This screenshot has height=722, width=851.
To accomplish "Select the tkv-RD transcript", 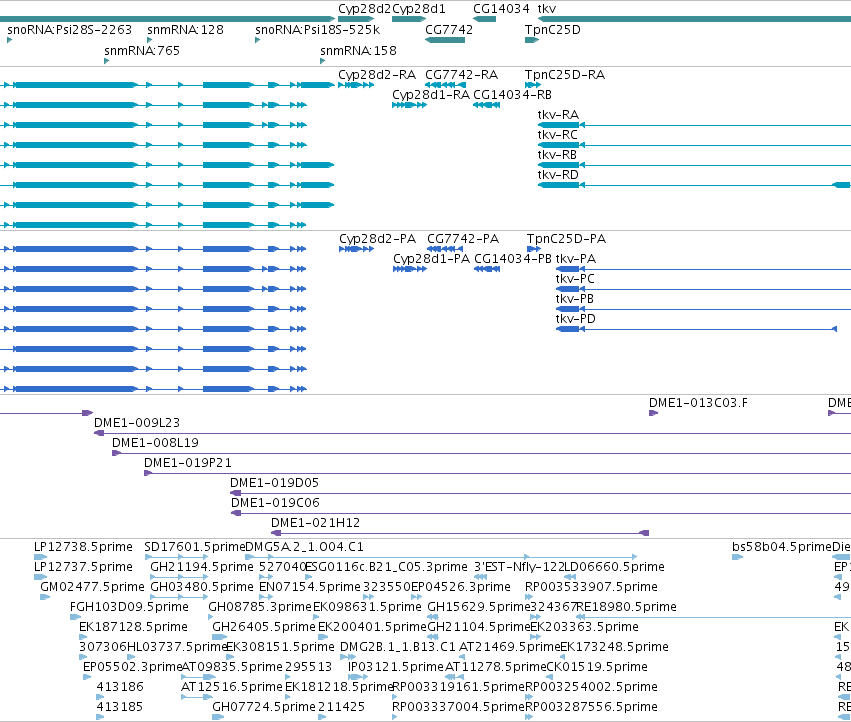I will pyautogui.click(x=558, y=175).
